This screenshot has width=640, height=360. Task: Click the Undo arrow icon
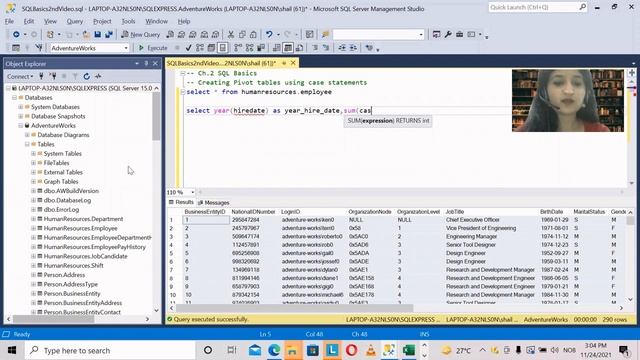[x=269, y=35]
